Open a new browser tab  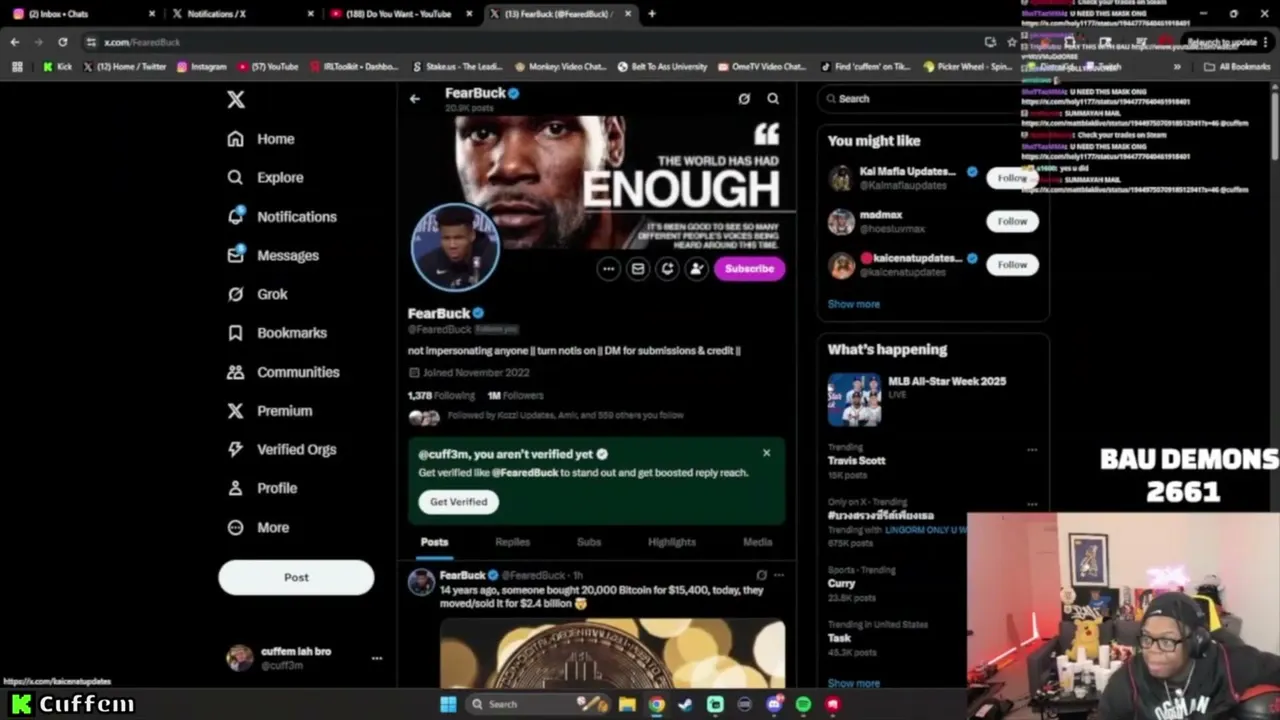652,14
